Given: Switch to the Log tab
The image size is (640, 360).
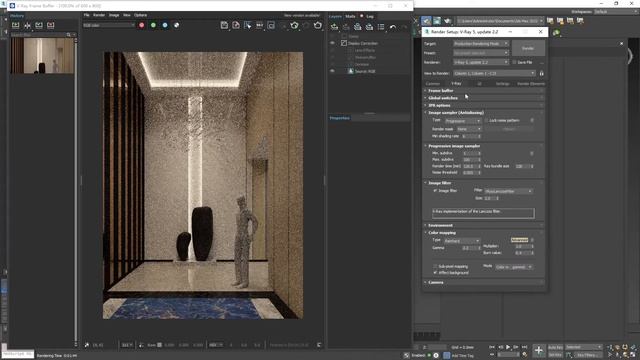Looking at the screenshot, I should coord(370,16).
